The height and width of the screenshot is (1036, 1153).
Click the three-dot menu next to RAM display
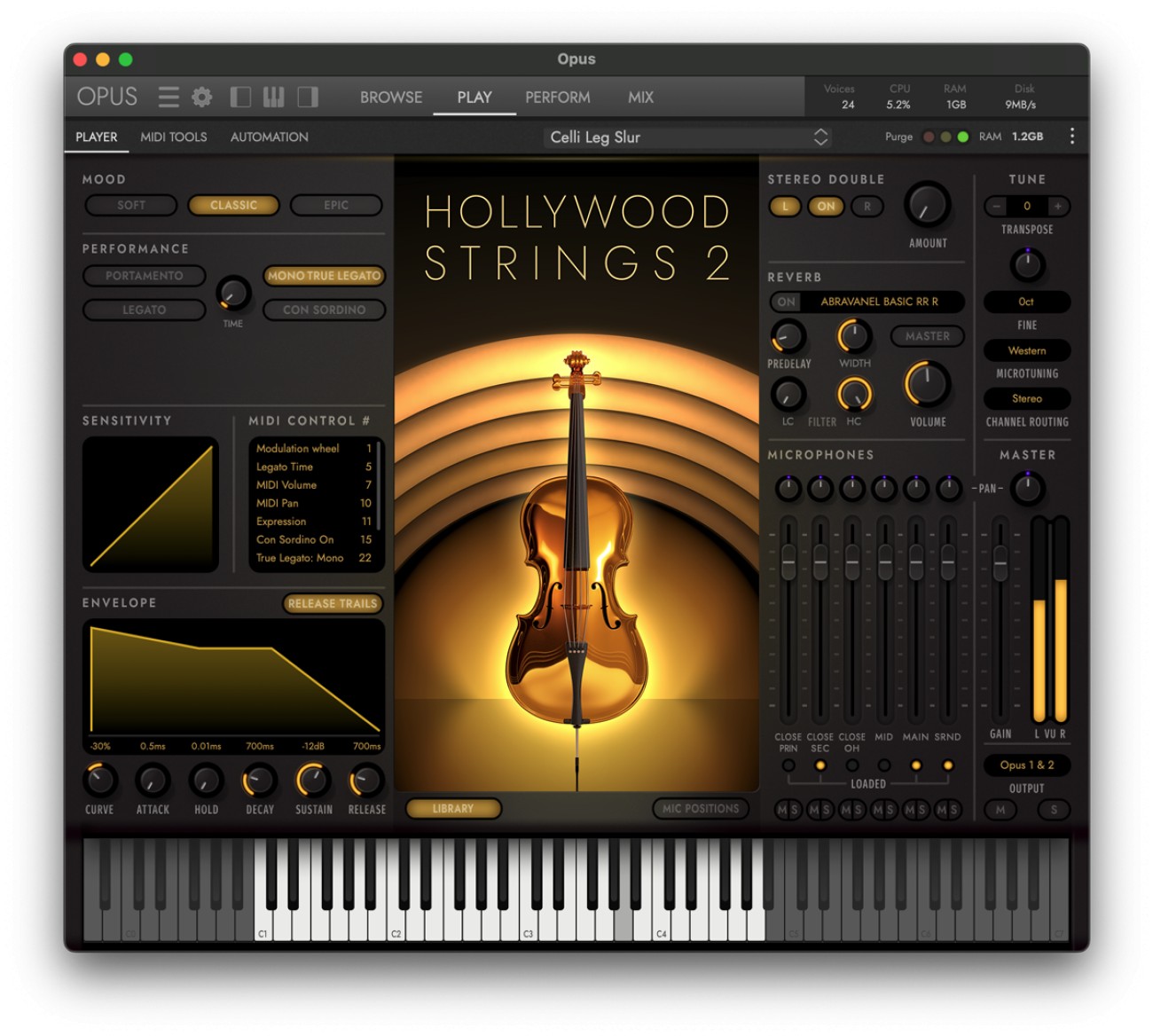click(x=1071, y=136)
